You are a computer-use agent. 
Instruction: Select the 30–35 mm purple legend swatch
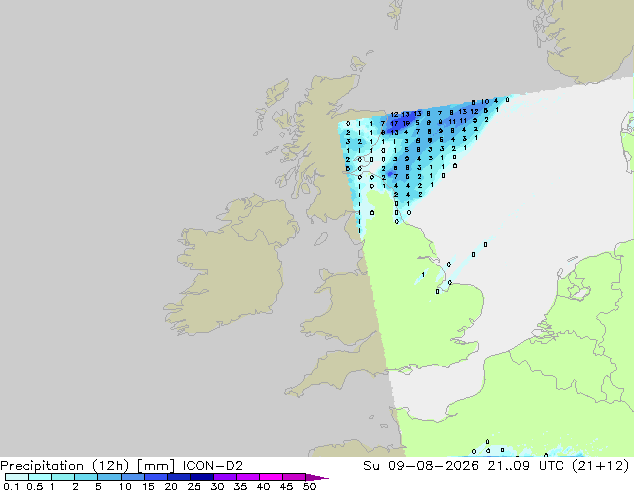click(224, 477)
